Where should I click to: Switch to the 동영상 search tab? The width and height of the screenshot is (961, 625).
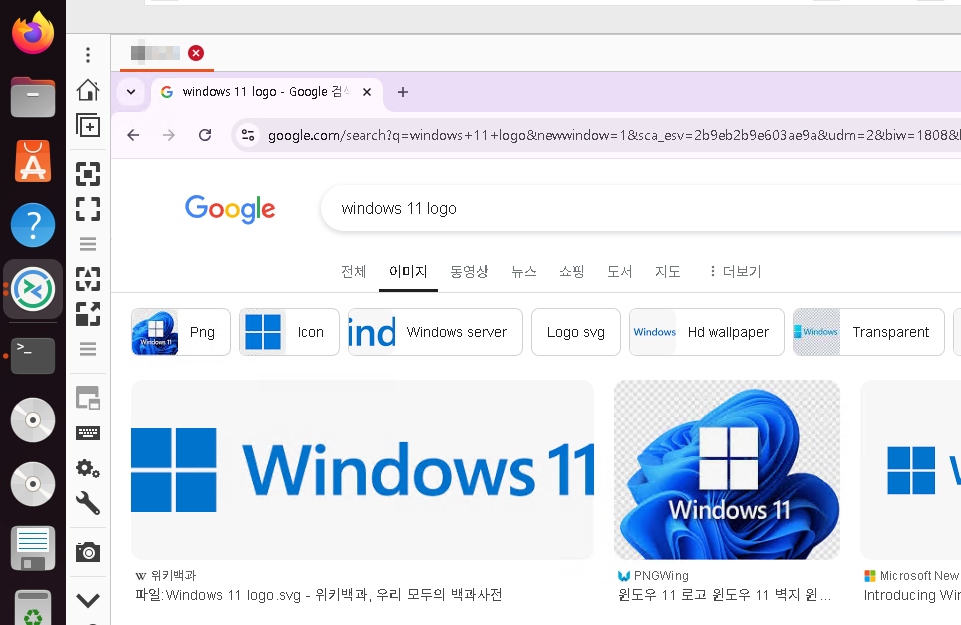469,271
